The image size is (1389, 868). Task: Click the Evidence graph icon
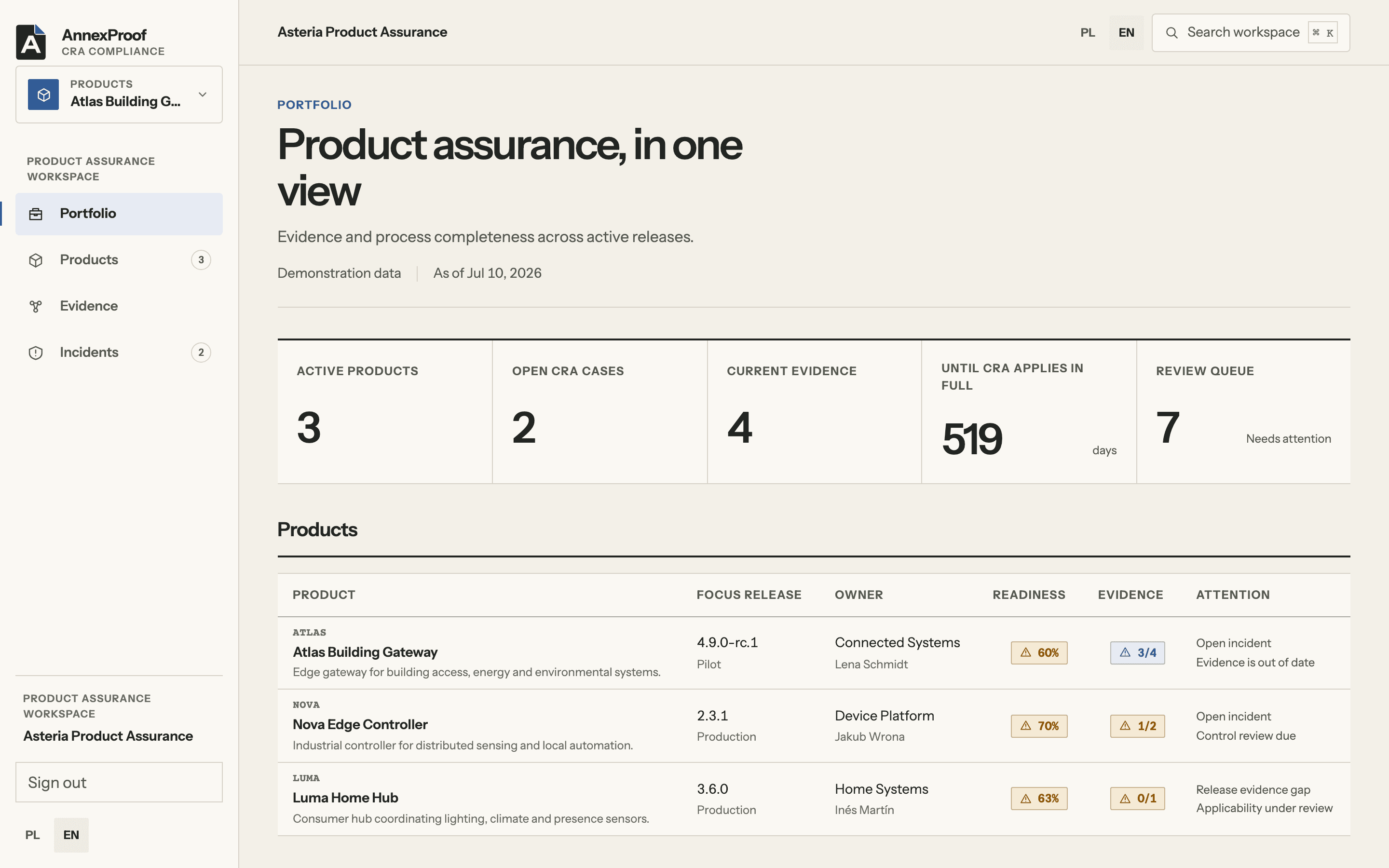click(x=36, y=307)
